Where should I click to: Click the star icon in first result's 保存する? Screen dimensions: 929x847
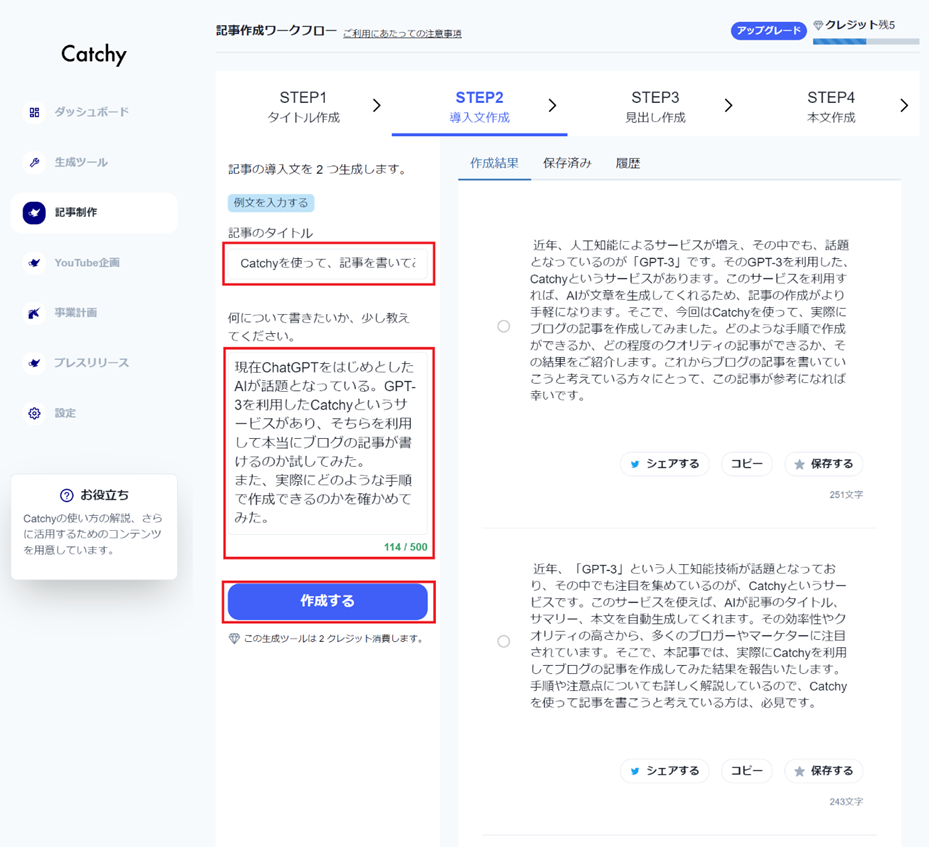[799, 464]
